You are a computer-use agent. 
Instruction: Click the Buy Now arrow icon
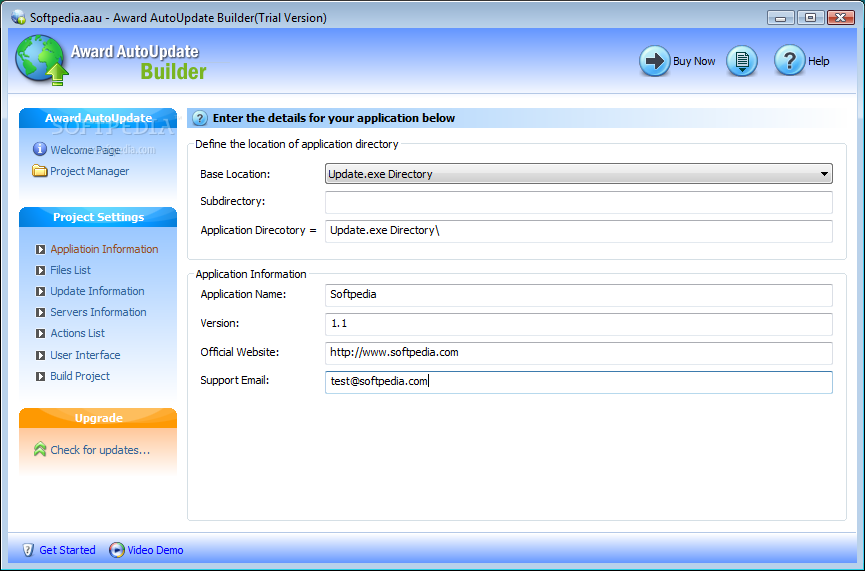tap(654, 61)
